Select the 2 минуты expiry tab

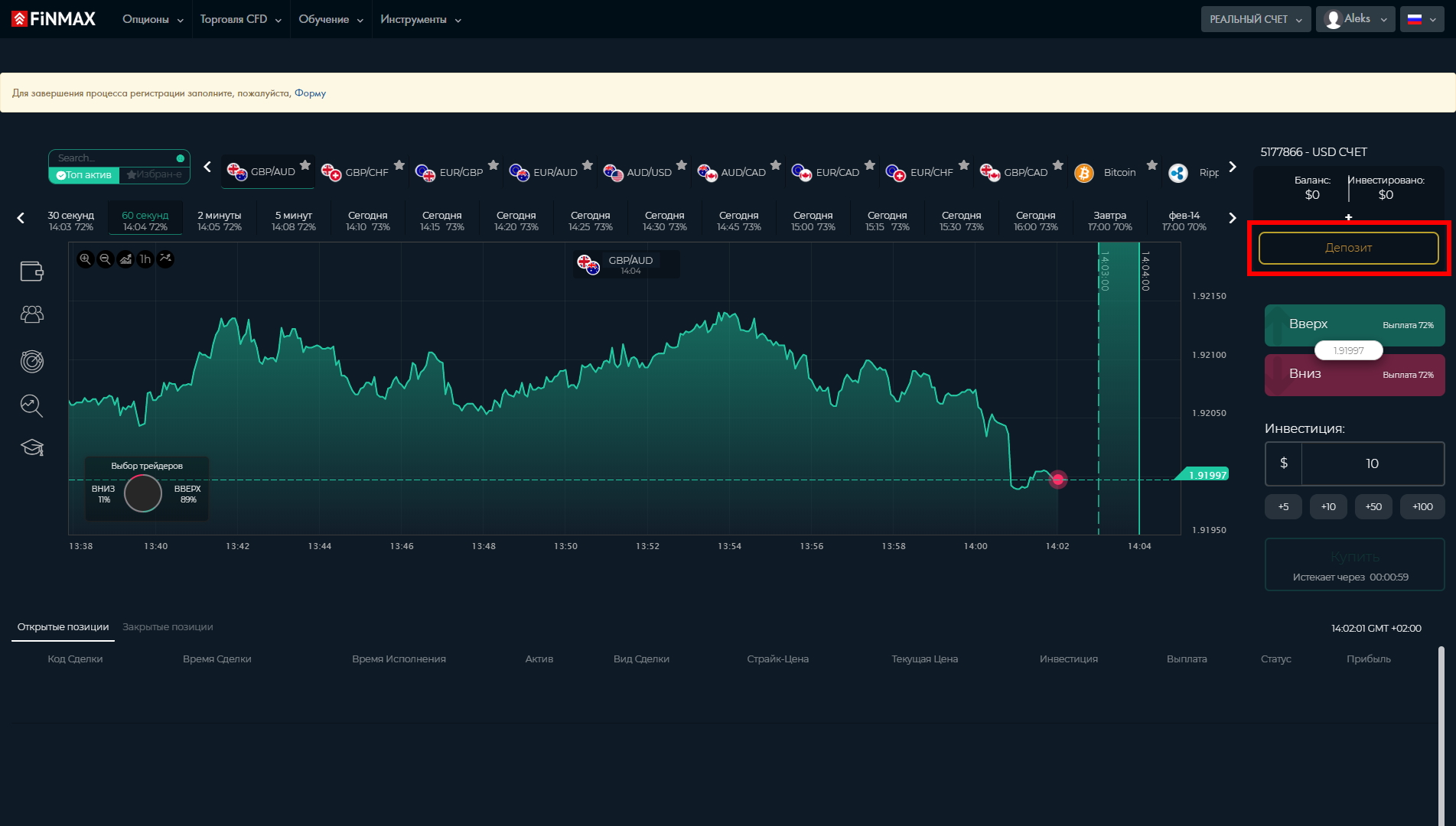pyautogui.click(x=219, y=221)
